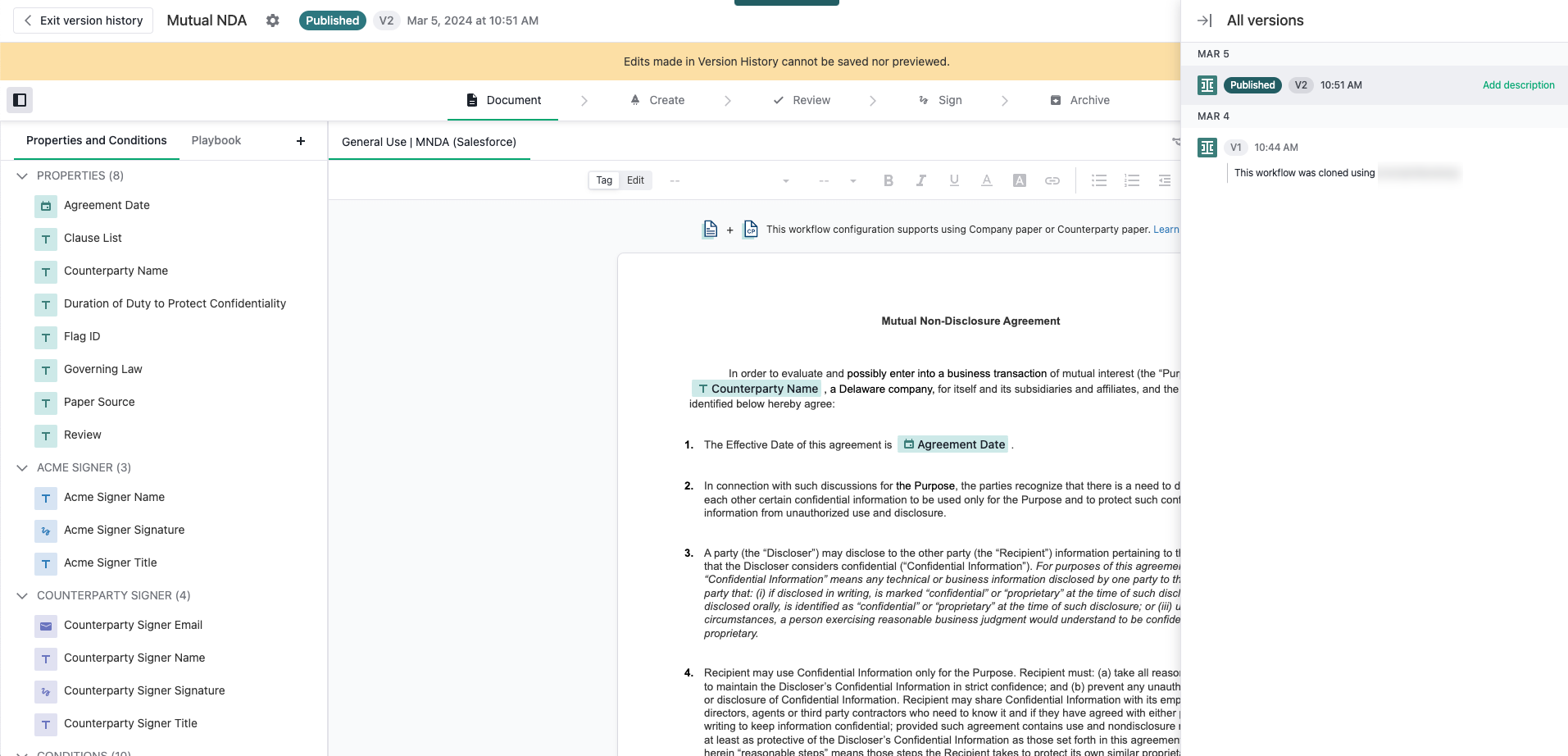Toggle the left sidebar panel icon
The height and width of the screenshot is (756, 1568).
[20, 100]
